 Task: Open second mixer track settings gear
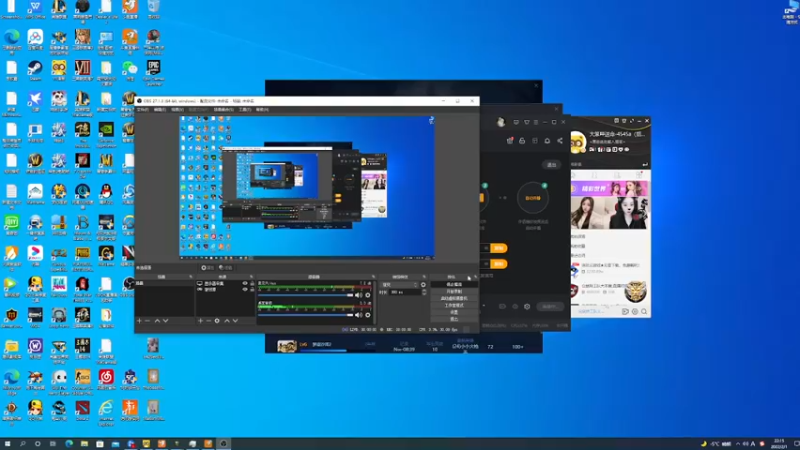coord(368,315)
